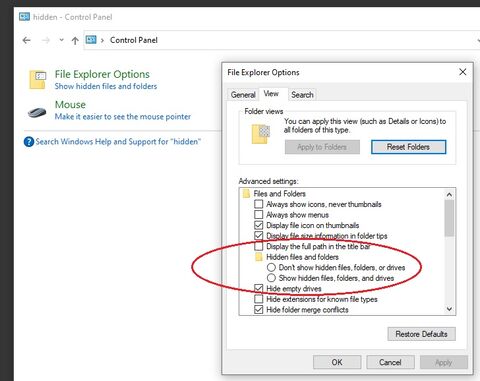Click the Control Panel address bar icon
The width and height of the screenshot is (480, 381).
coord(91,40)
